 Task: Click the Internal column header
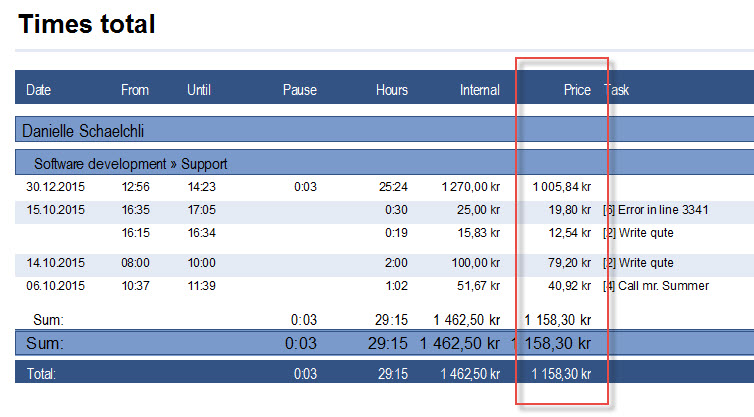[479, 90]
